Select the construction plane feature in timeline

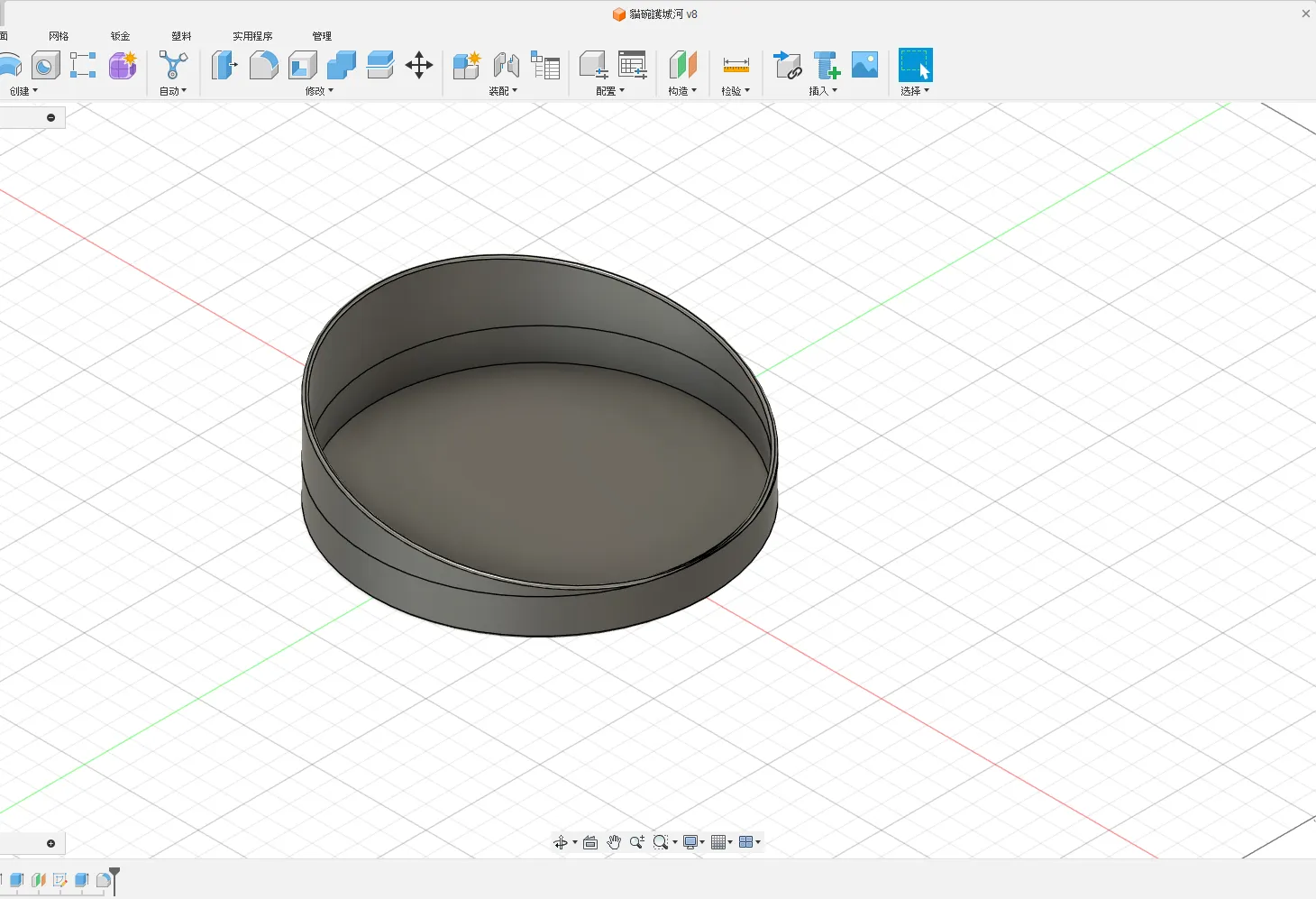38,880
